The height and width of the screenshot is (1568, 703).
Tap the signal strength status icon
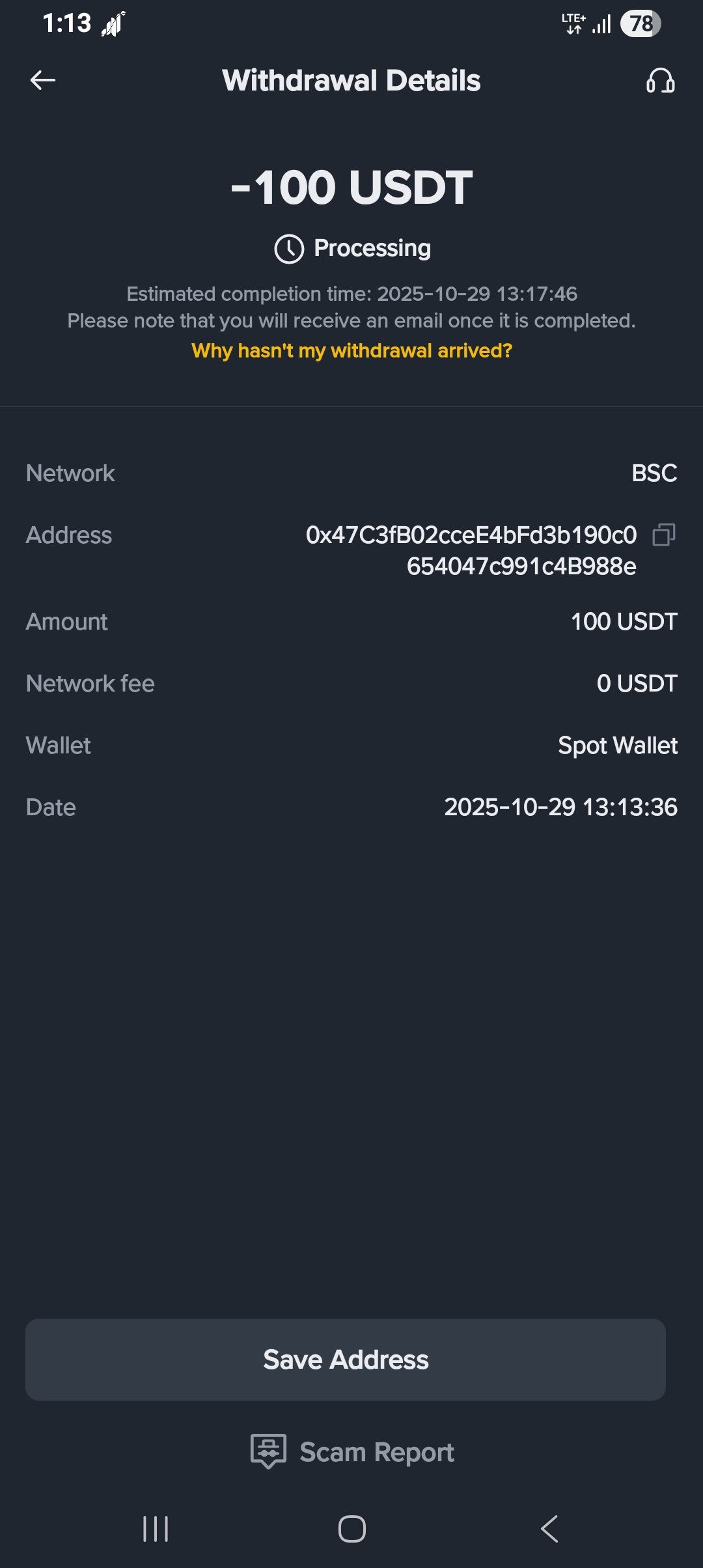602,24
